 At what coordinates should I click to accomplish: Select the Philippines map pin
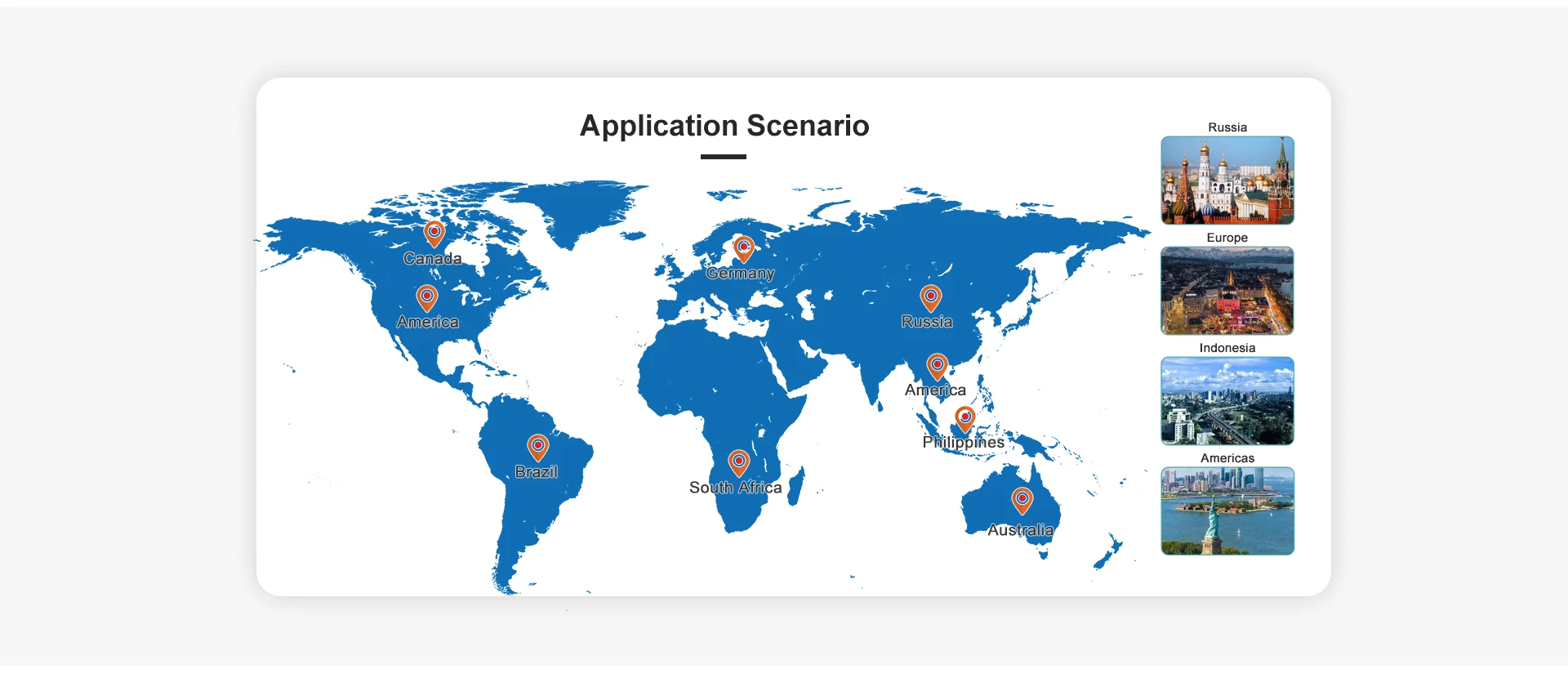click(964, 418)
